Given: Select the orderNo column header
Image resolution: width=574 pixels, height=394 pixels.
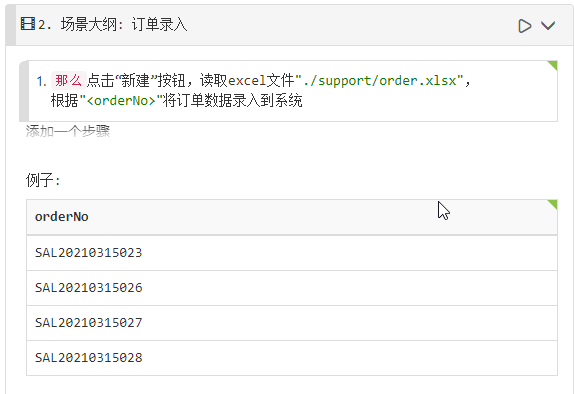Looking at the screenshot, I should (62, 217).
